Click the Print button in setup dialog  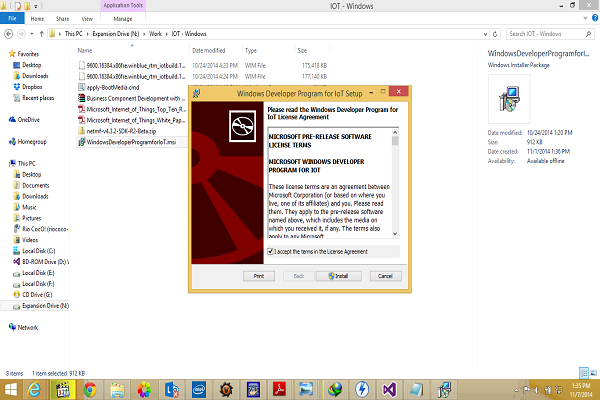pyautogui.click(x=259, y=276)
